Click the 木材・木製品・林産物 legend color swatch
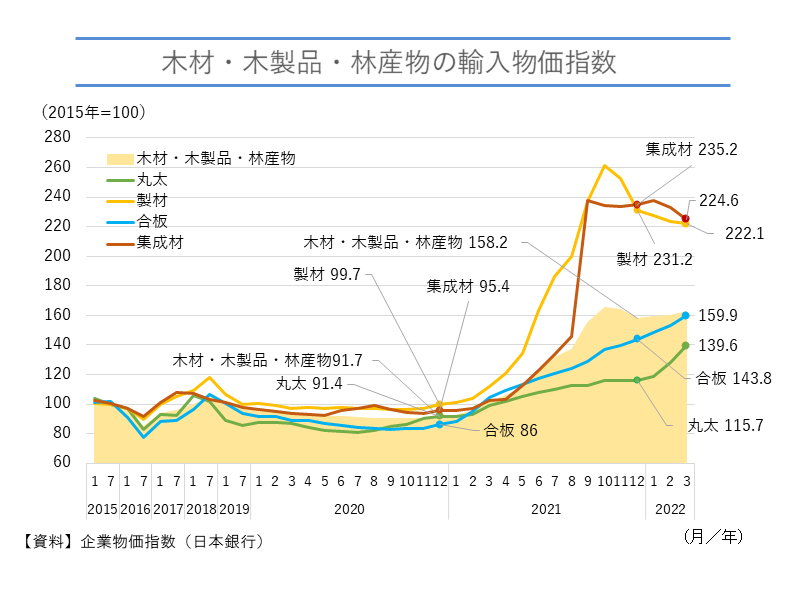The width and height of the screenshot is (800, 600). (119, 158)
